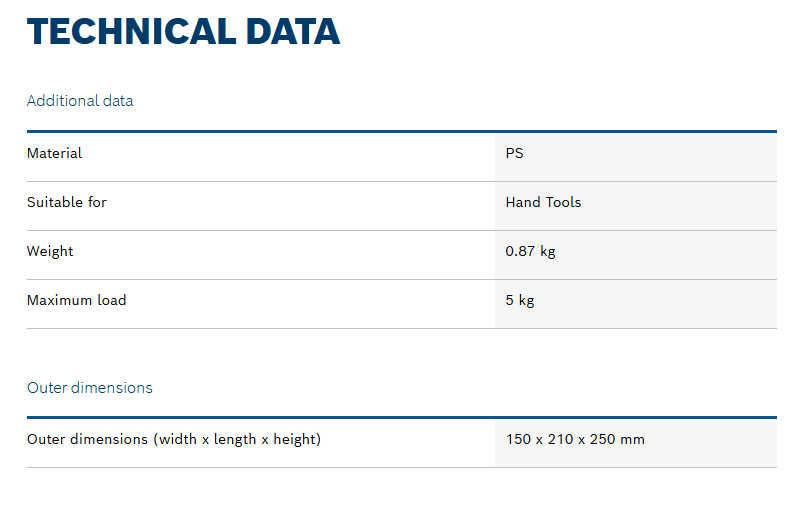The image size is (806, 507).
Task: Click the kg unit in weight value
Action: pyautogui.click(x=547, y=252)
